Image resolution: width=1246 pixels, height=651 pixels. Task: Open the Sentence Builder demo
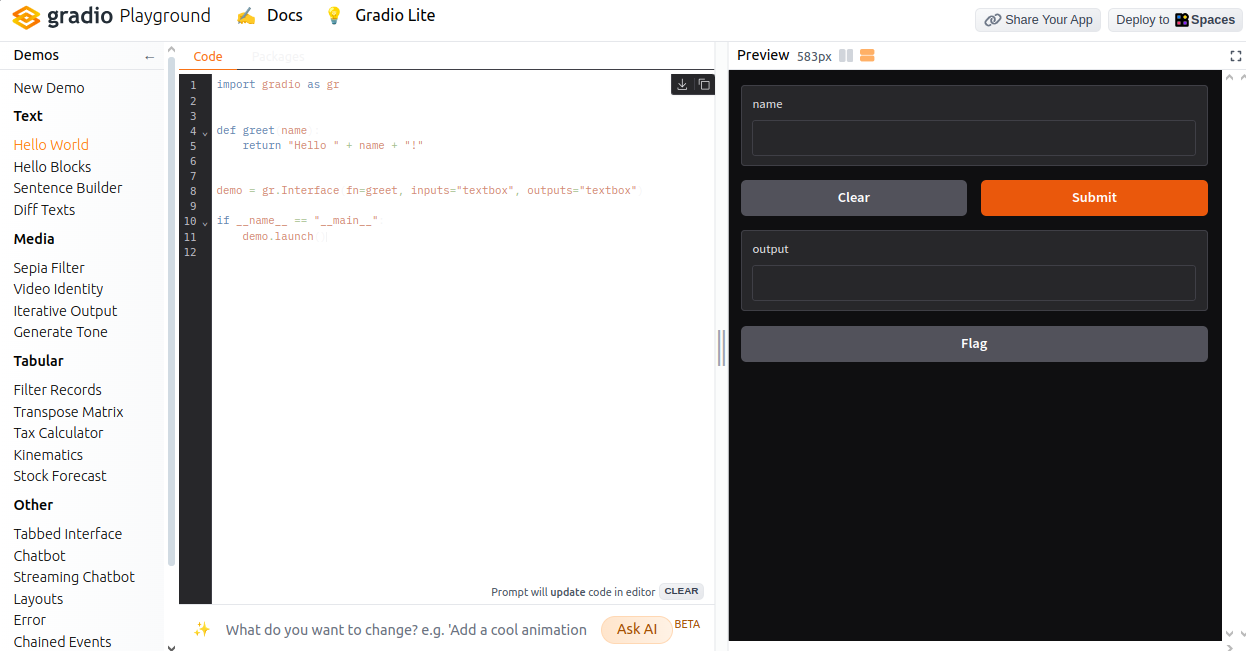(68, 188)
